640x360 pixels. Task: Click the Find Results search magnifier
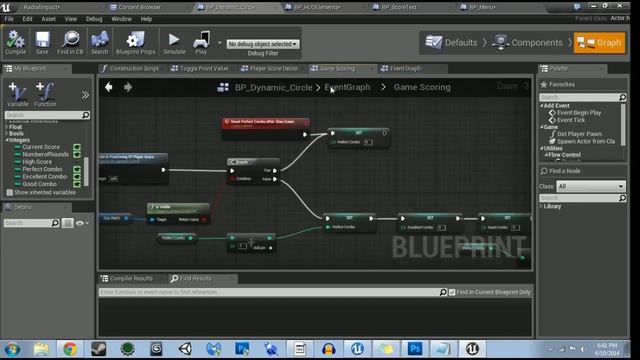pyautogui.click(x=443, y=292)
